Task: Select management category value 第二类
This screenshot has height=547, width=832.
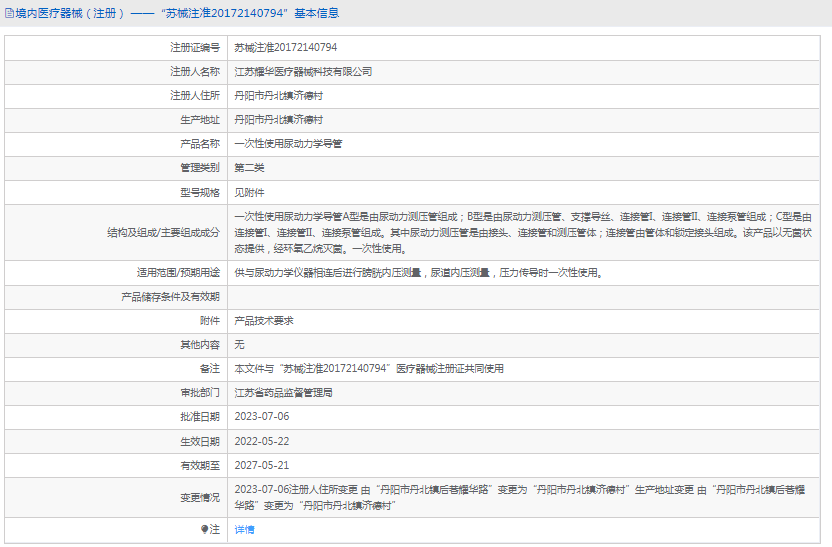Action: [x=249, y=168]
